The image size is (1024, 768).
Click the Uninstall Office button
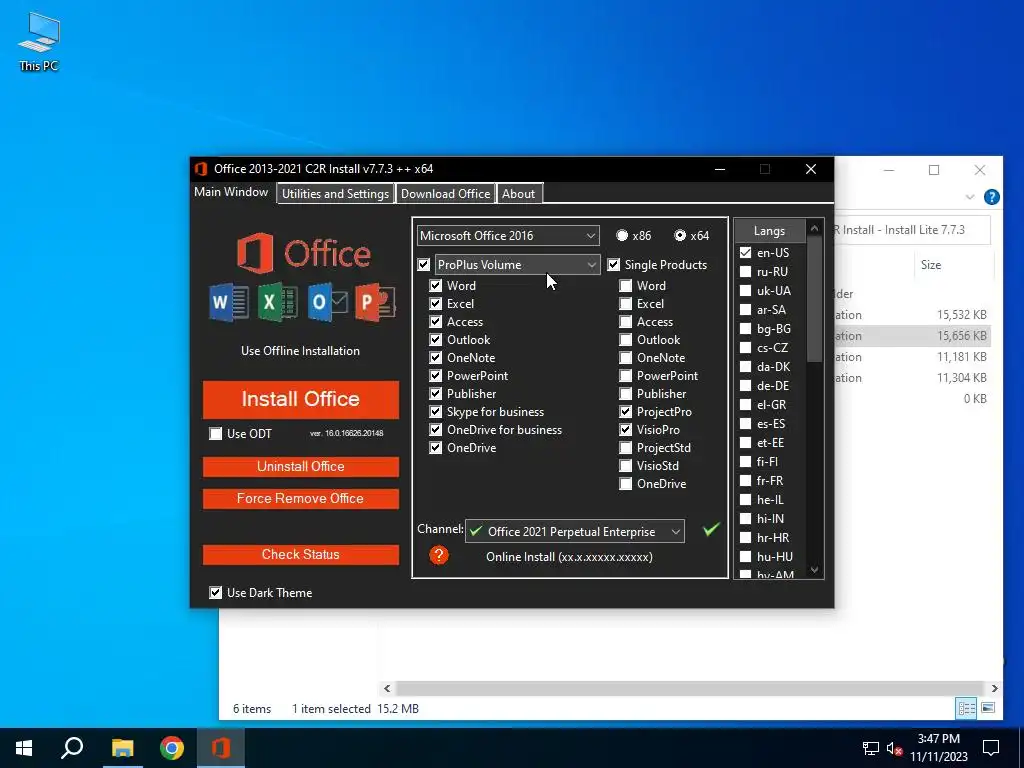point(300,466)
